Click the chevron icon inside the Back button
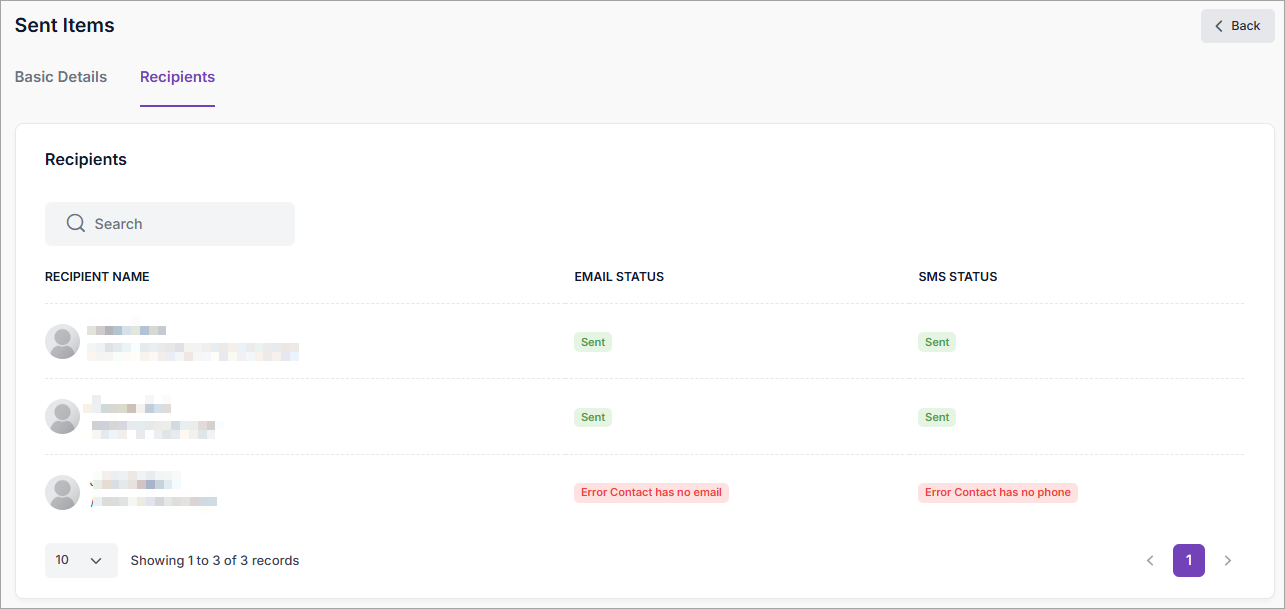The width and height of the screenshot is (1285, 609). (1219, 26)
